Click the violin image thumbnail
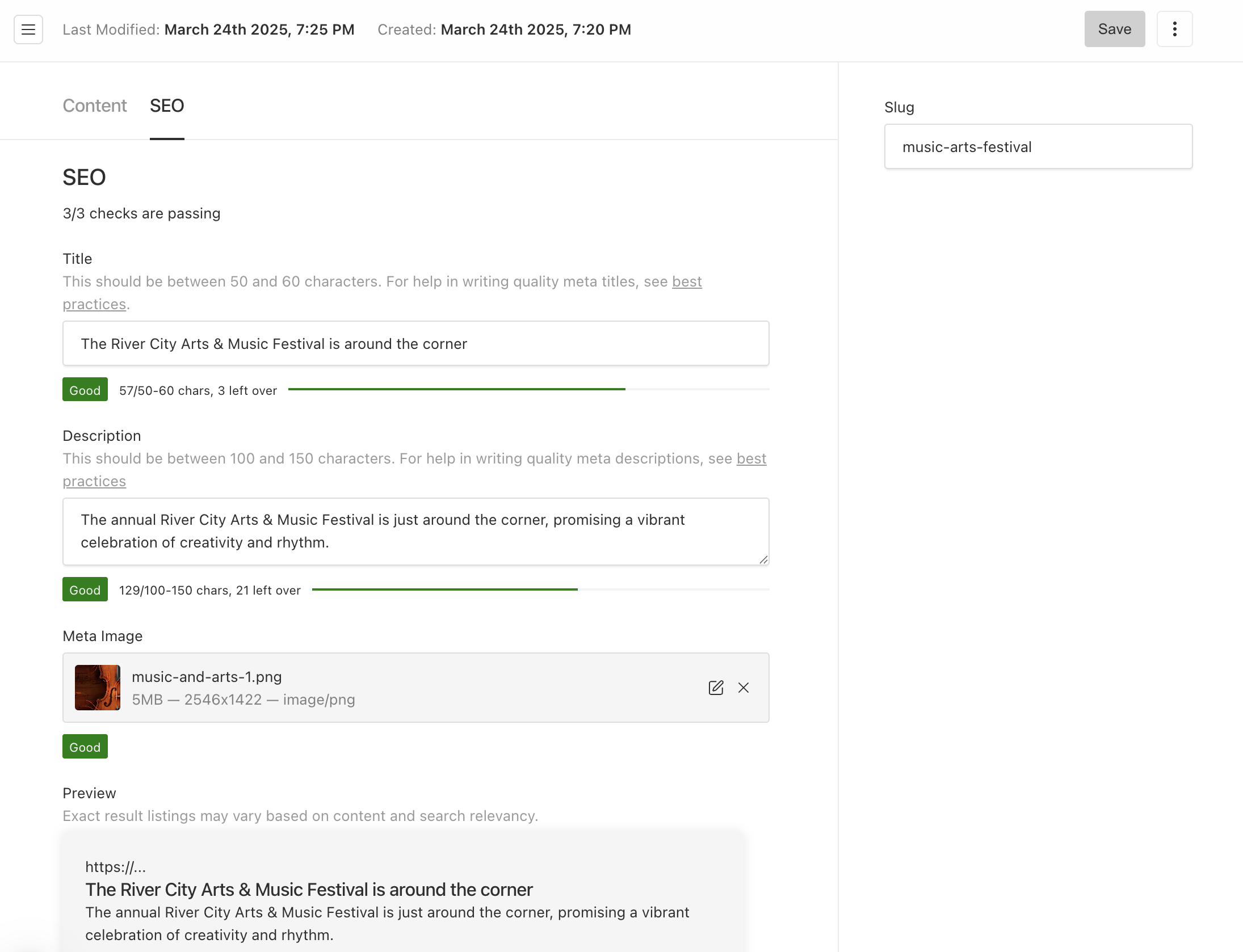Viewport: 1243px width, 952px height. click(x=98, y=688)
